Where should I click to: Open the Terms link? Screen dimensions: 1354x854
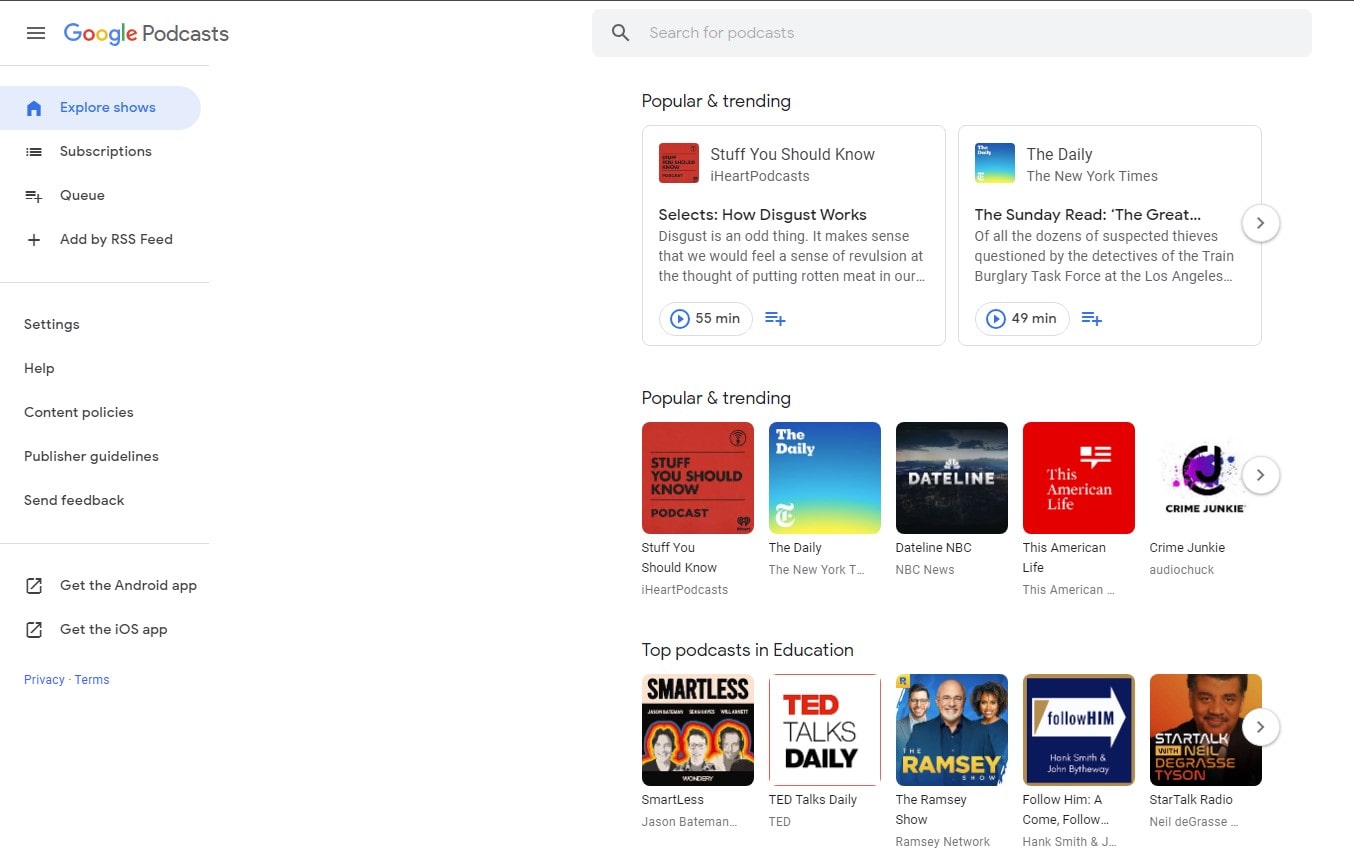pos(92,680)
